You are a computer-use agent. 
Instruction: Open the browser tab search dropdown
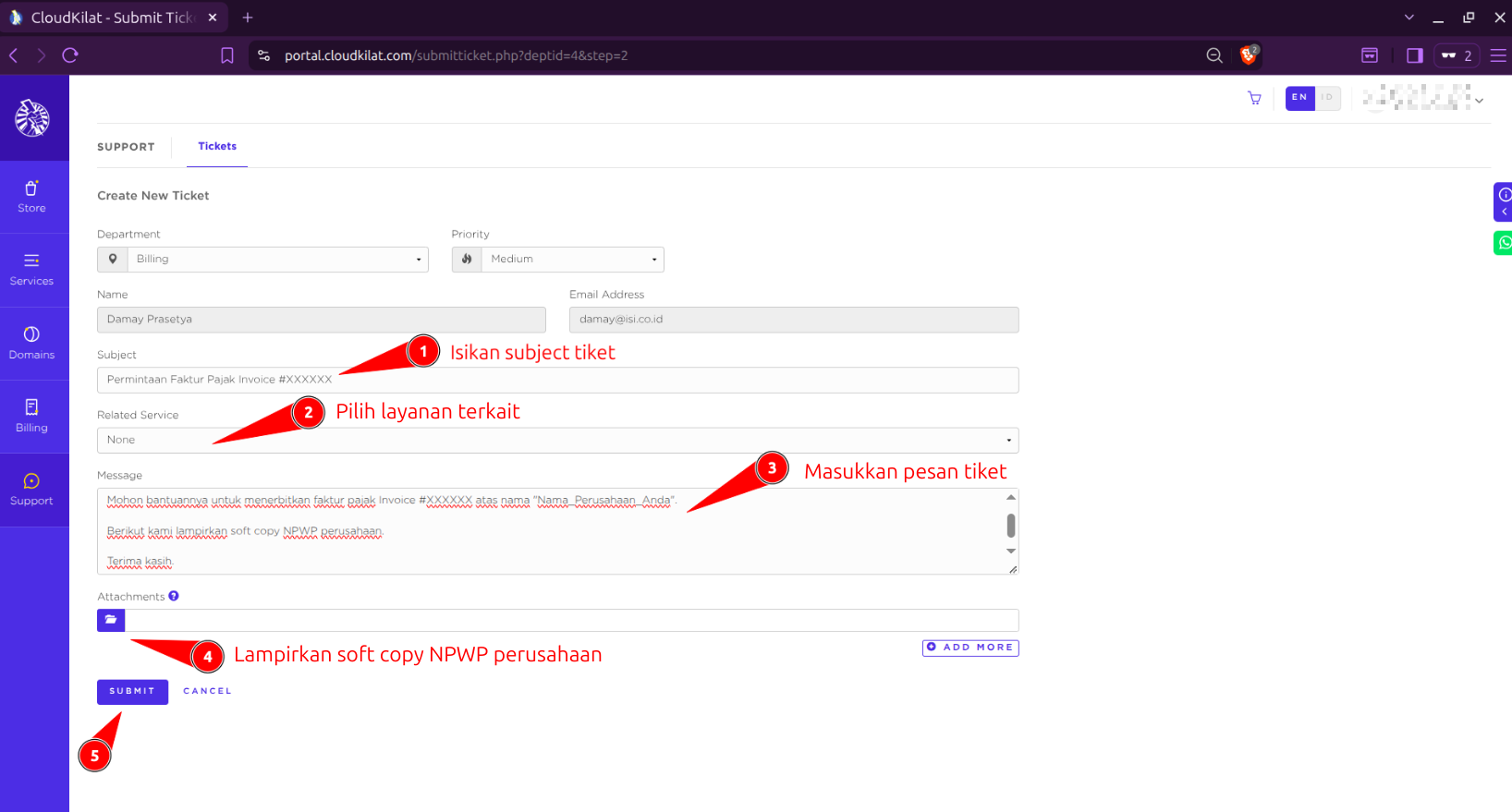click(1409, 18)
